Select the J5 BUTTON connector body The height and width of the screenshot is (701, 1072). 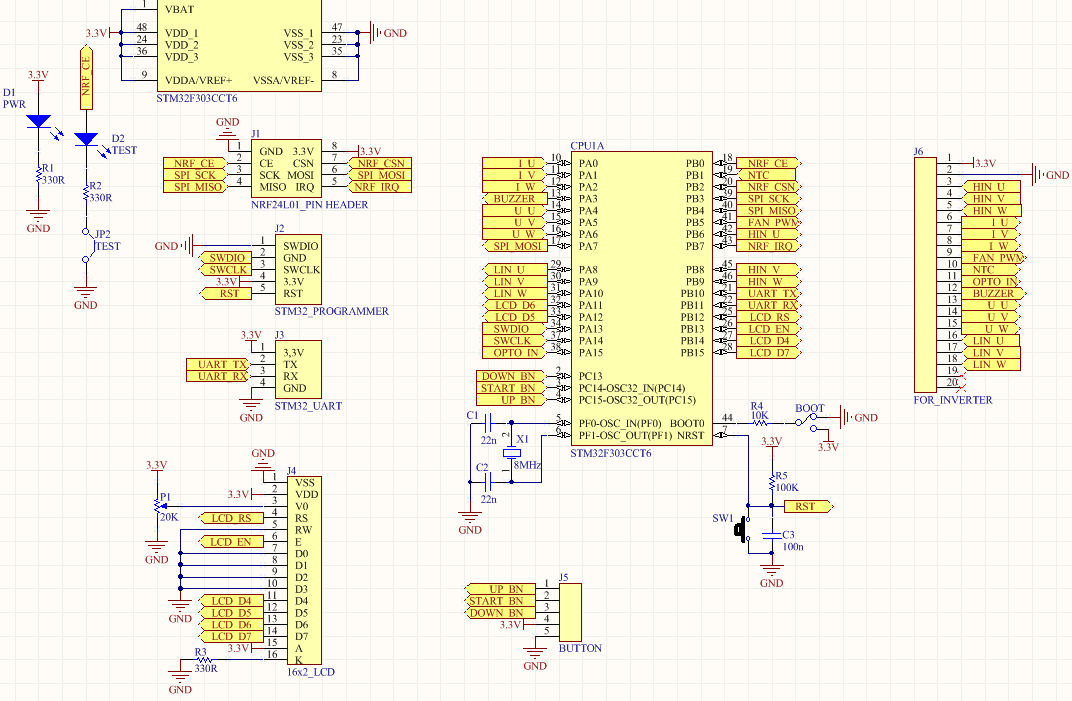[x=570, y=612]
